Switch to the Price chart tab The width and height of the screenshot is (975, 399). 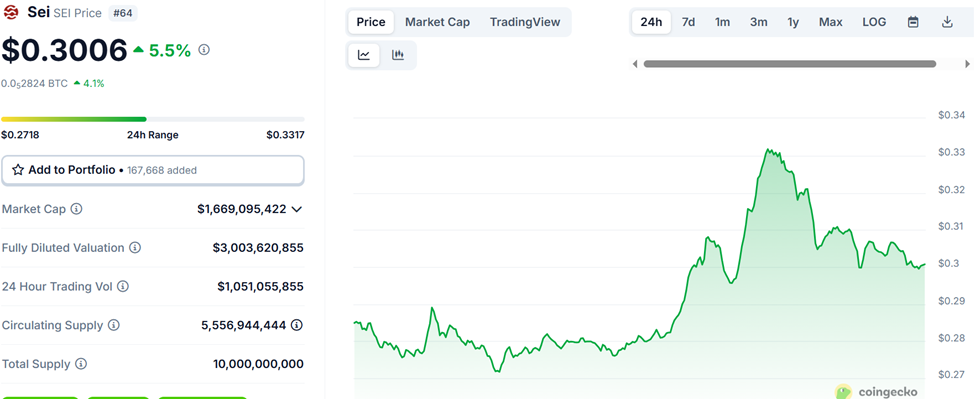371,22
